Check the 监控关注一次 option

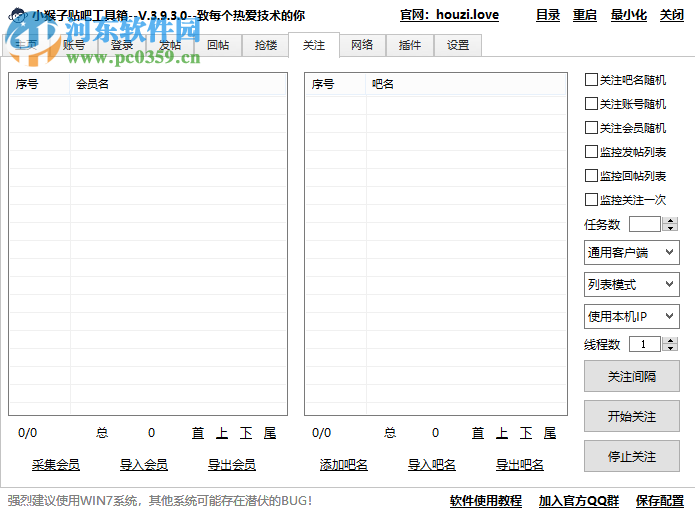click(x=591, y=199)
